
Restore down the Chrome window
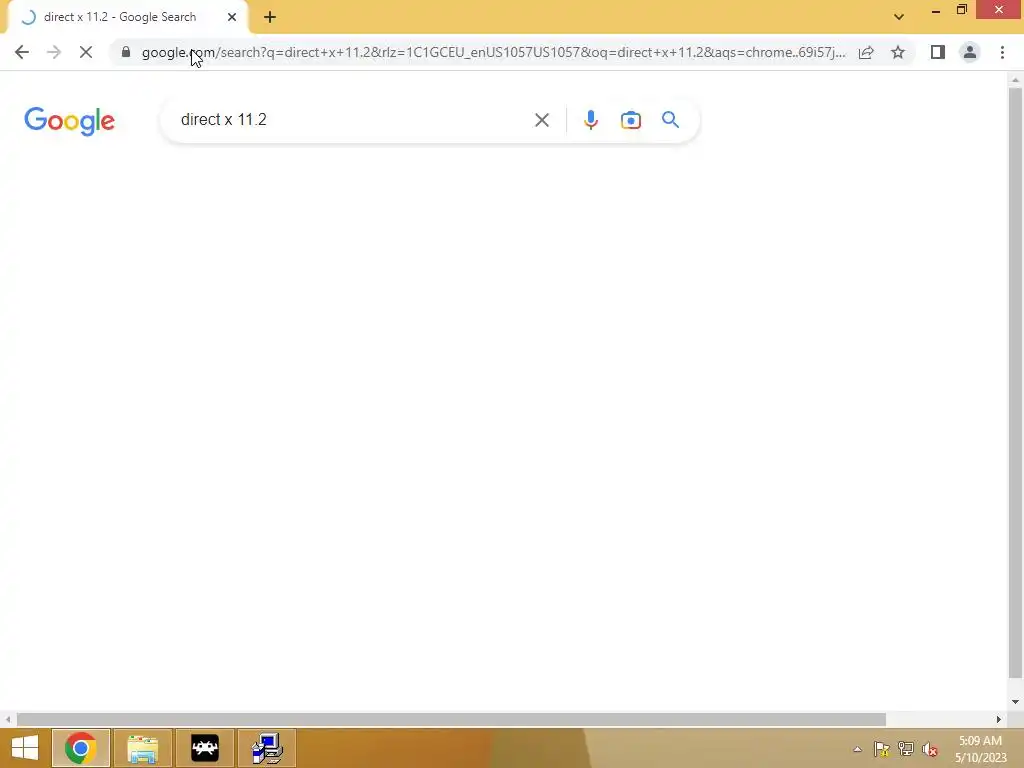coord(962,10)
